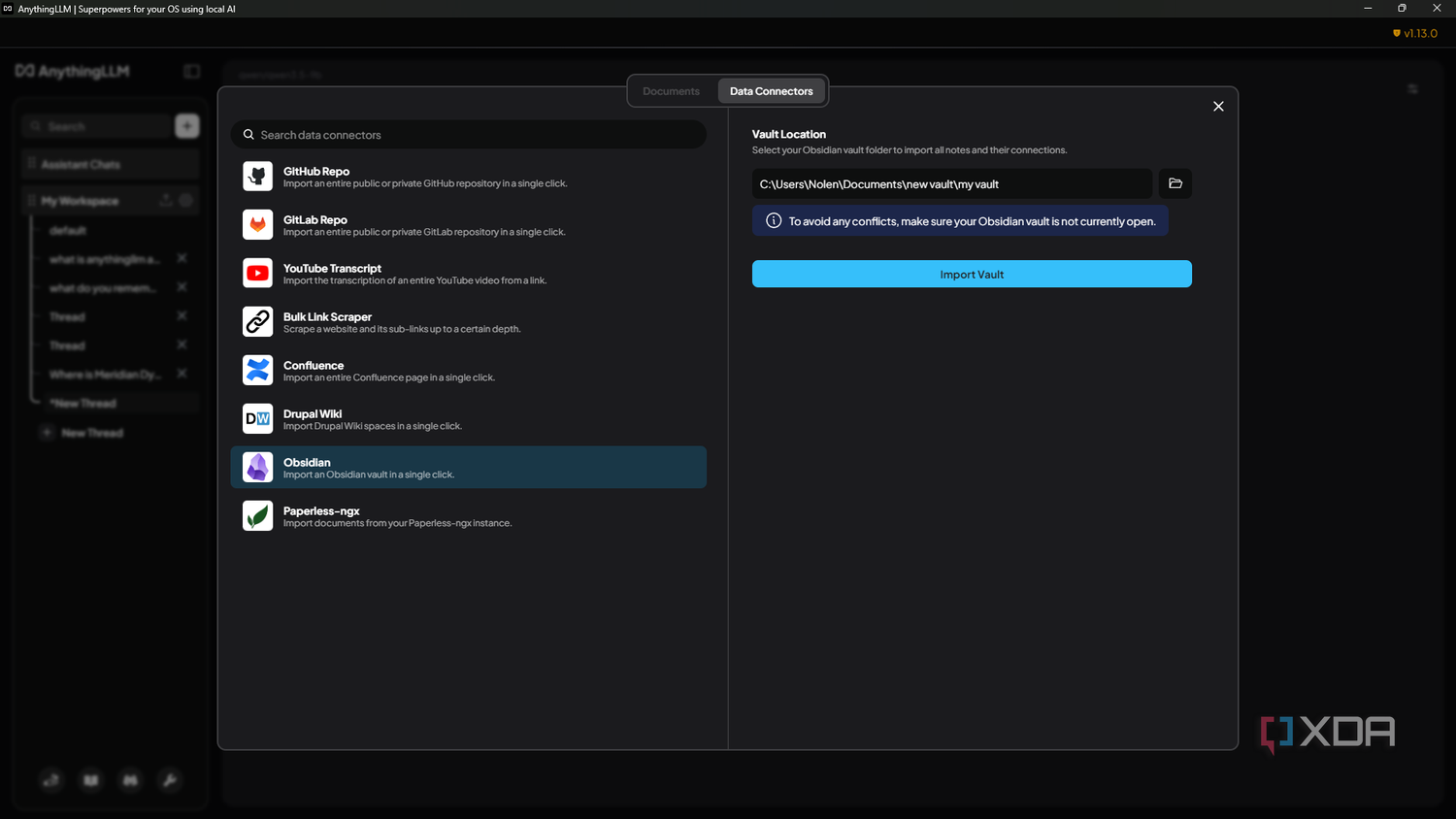1456x819 pixels.
Task: Open the GitLab Repo connector row
Action: [x=469, y=225]
